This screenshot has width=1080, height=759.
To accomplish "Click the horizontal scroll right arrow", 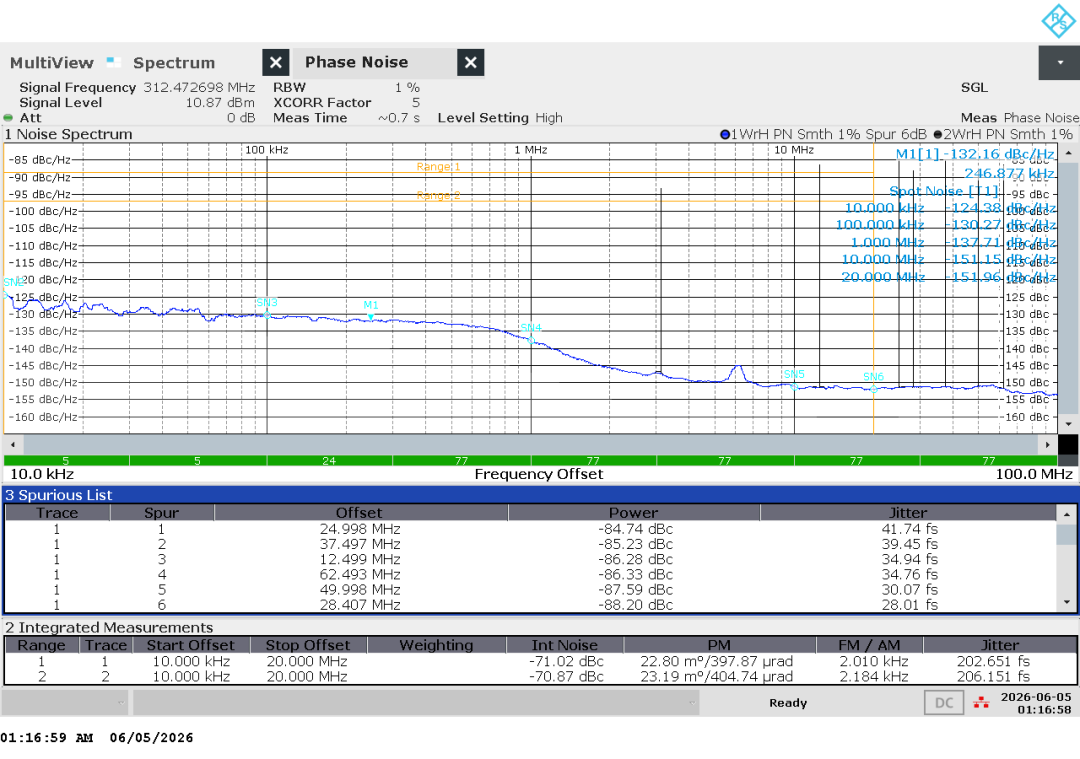I will click(1048, 445).
